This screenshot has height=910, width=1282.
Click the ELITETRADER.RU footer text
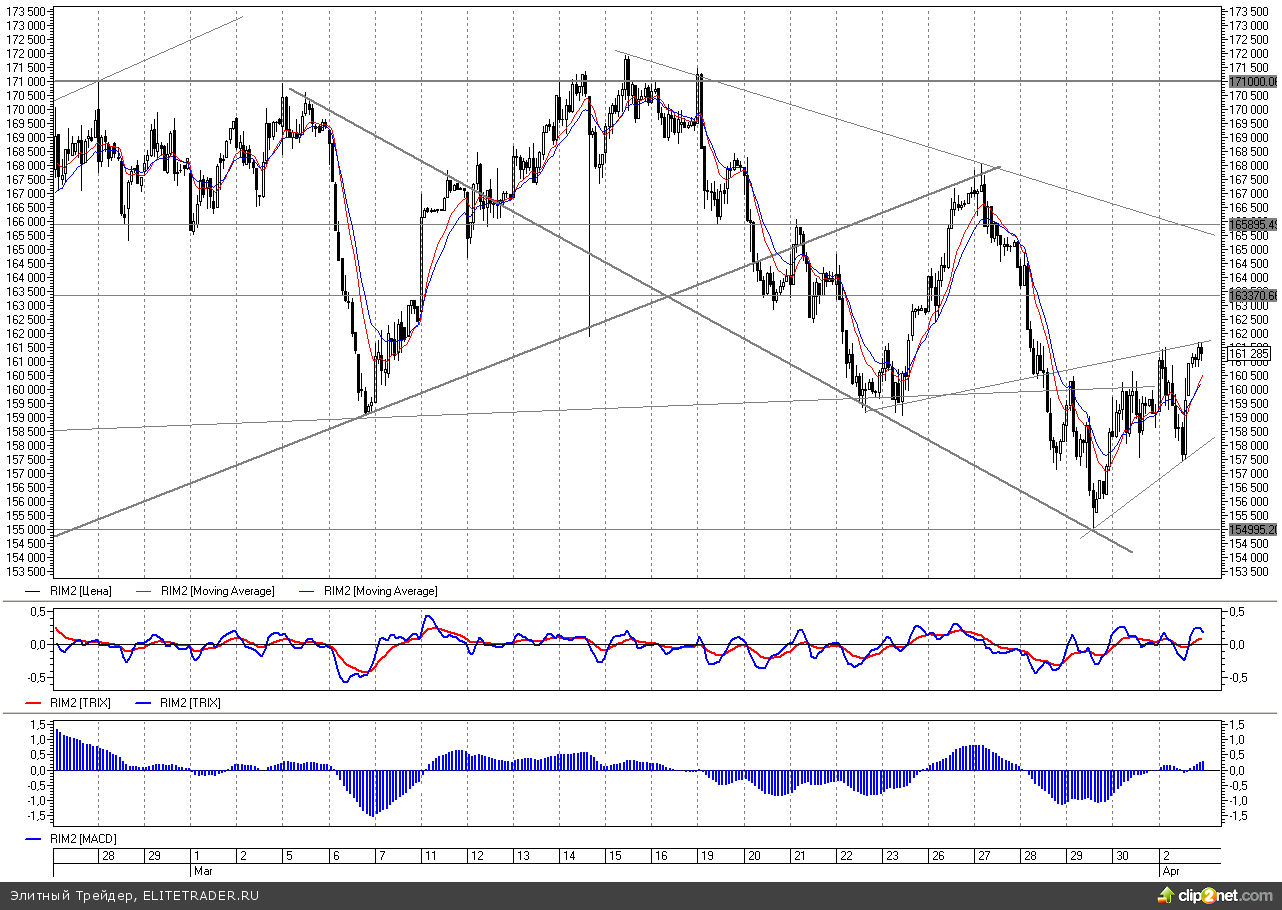pos(200,895)
